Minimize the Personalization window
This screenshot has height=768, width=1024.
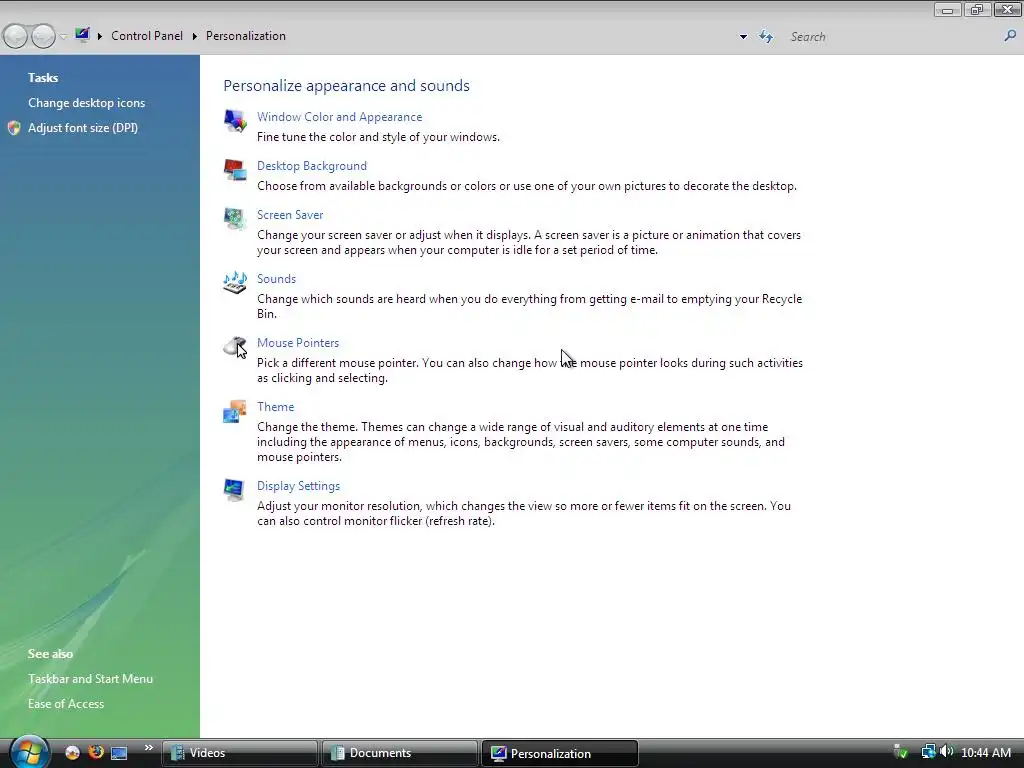pyautogui.click(x=947, y=9)
